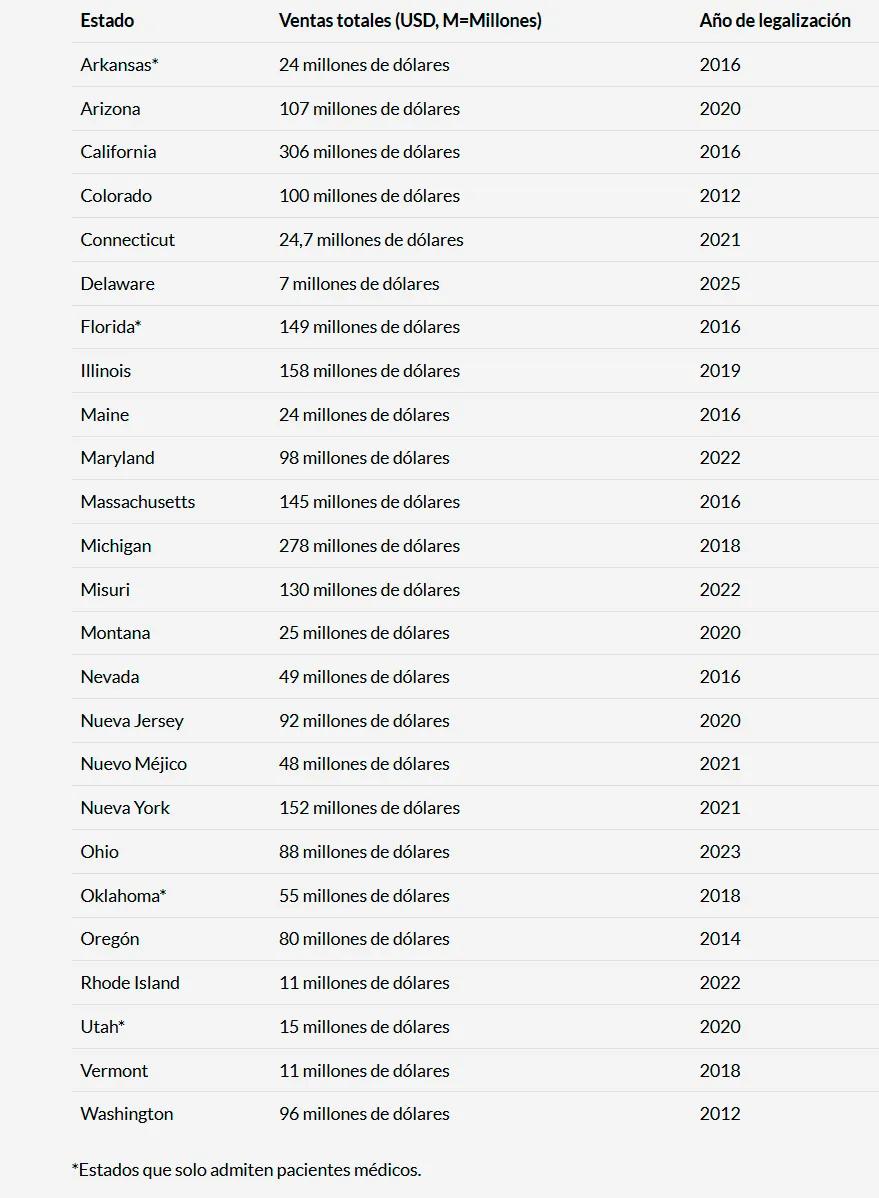Click the Año de legalización header
The width and height of the screenshot is (879, 1198).
click(775, 21)
